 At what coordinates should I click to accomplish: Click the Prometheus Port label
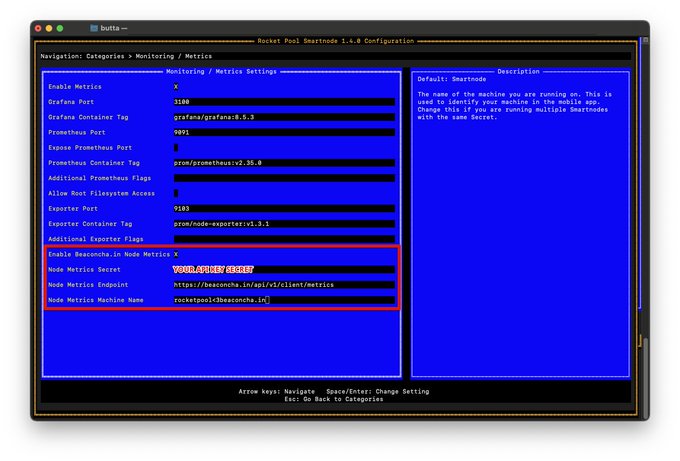coord(77,132)
